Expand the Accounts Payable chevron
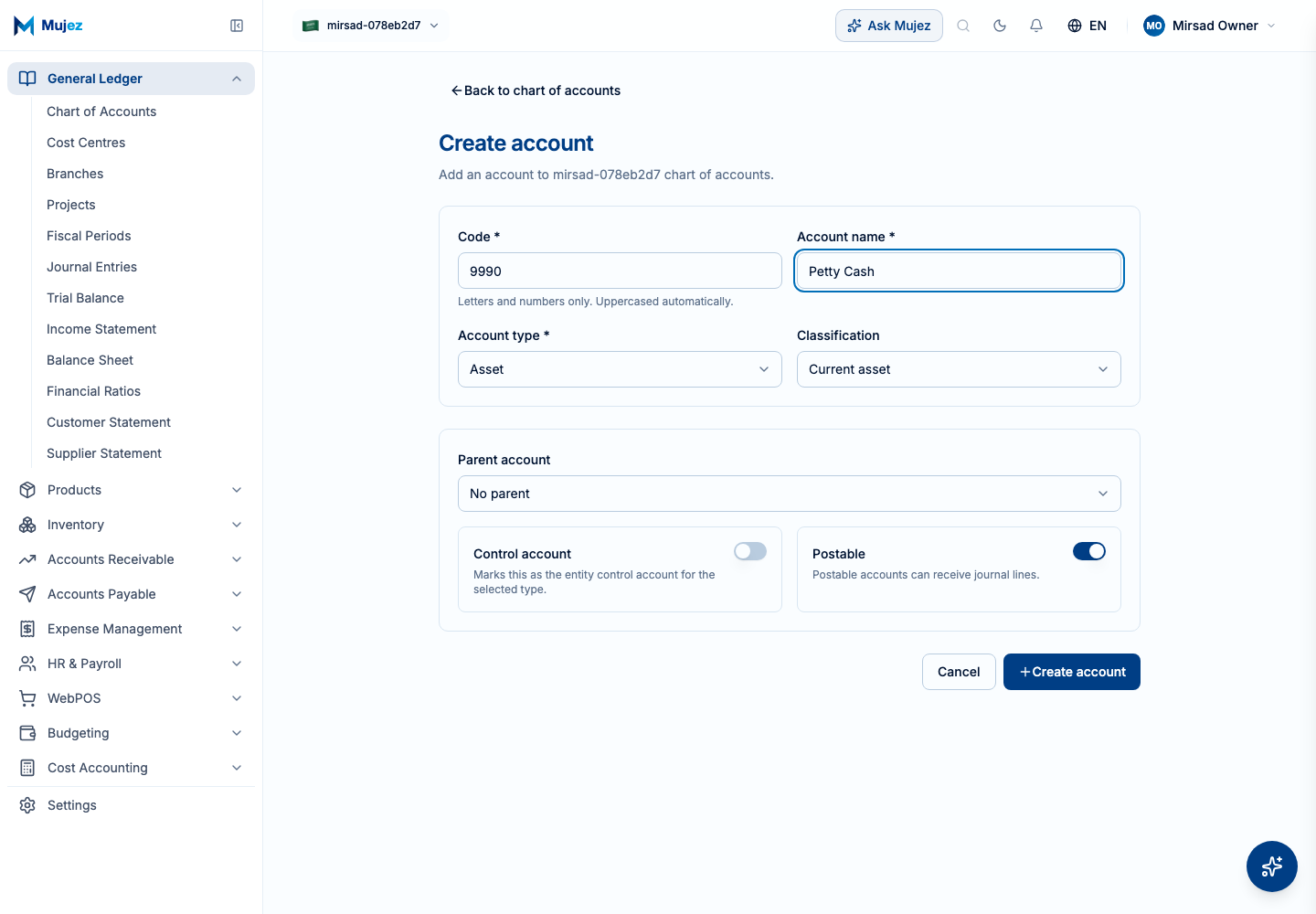Screen dimensions: 1316x914 tap(237, 594)
